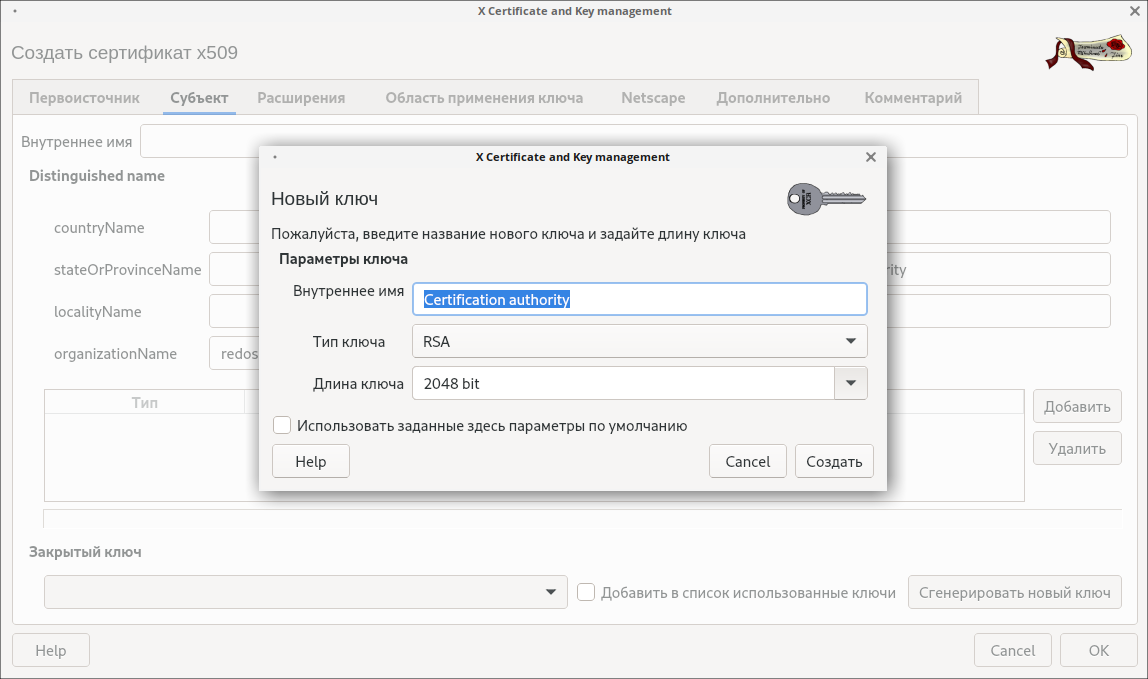Image resolution: width=1148 pixels, height=679 pixels.
Task: Open Help in the new key dialog
Action: click(x=310, y=462)
